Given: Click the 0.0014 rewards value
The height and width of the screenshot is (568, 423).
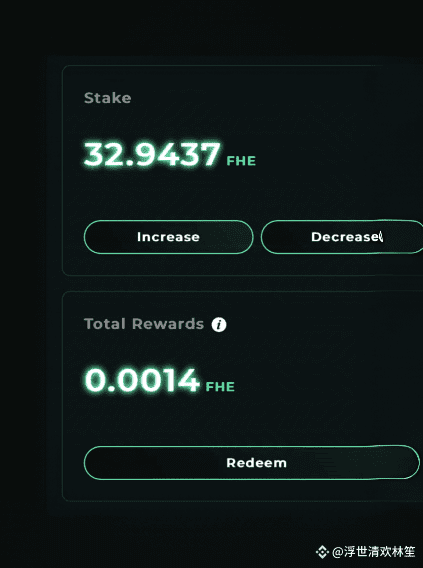Looking at the screenshot, I should (142, 380).
